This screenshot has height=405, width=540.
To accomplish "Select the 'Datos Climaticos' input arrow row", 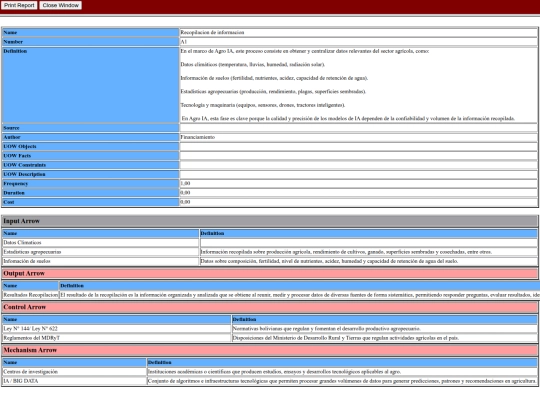I will tap(270, 242).
